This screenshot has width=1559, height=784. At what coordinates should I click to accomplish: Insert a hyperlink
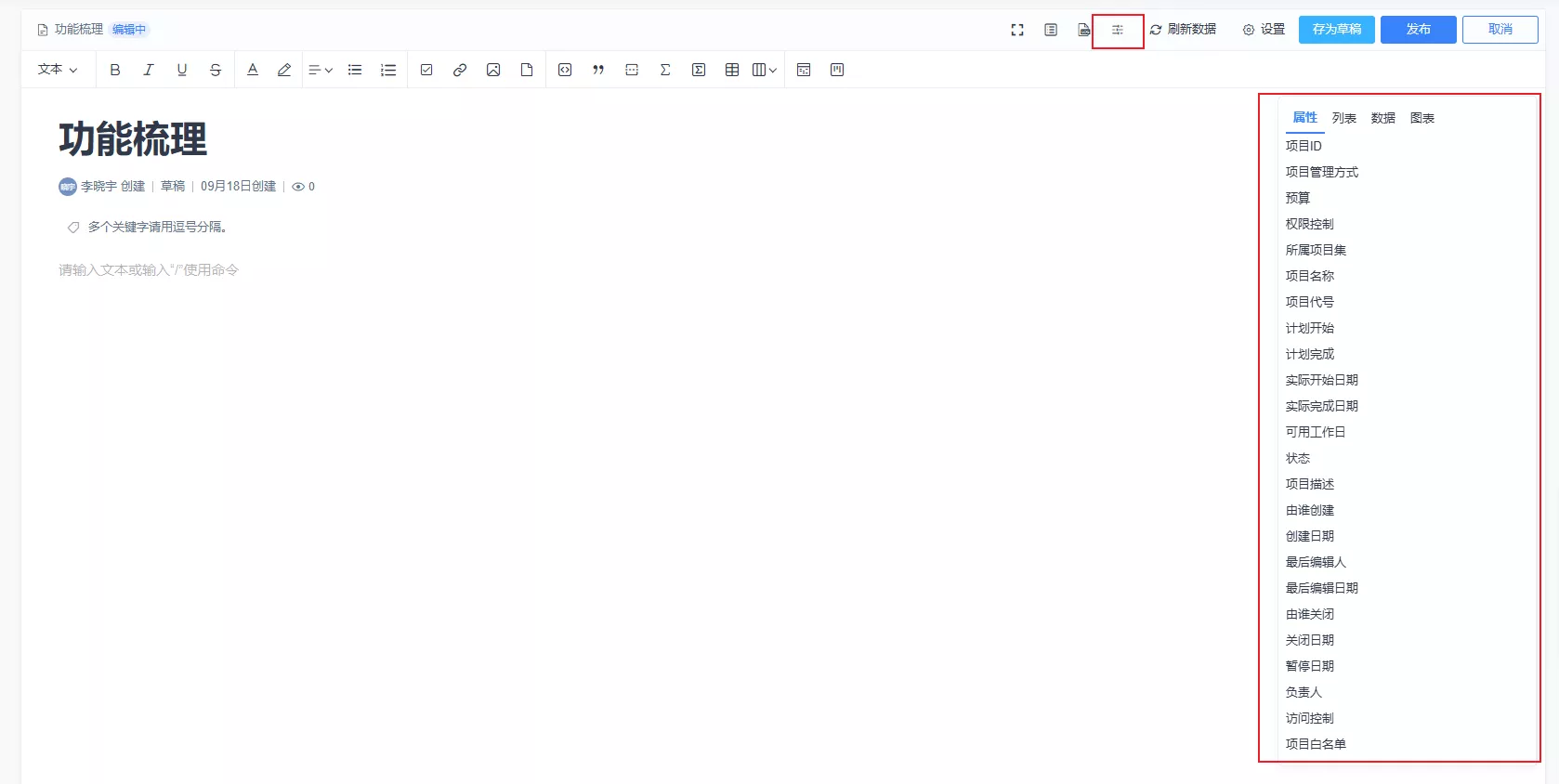pyautogui.click(x=460, y=70)
